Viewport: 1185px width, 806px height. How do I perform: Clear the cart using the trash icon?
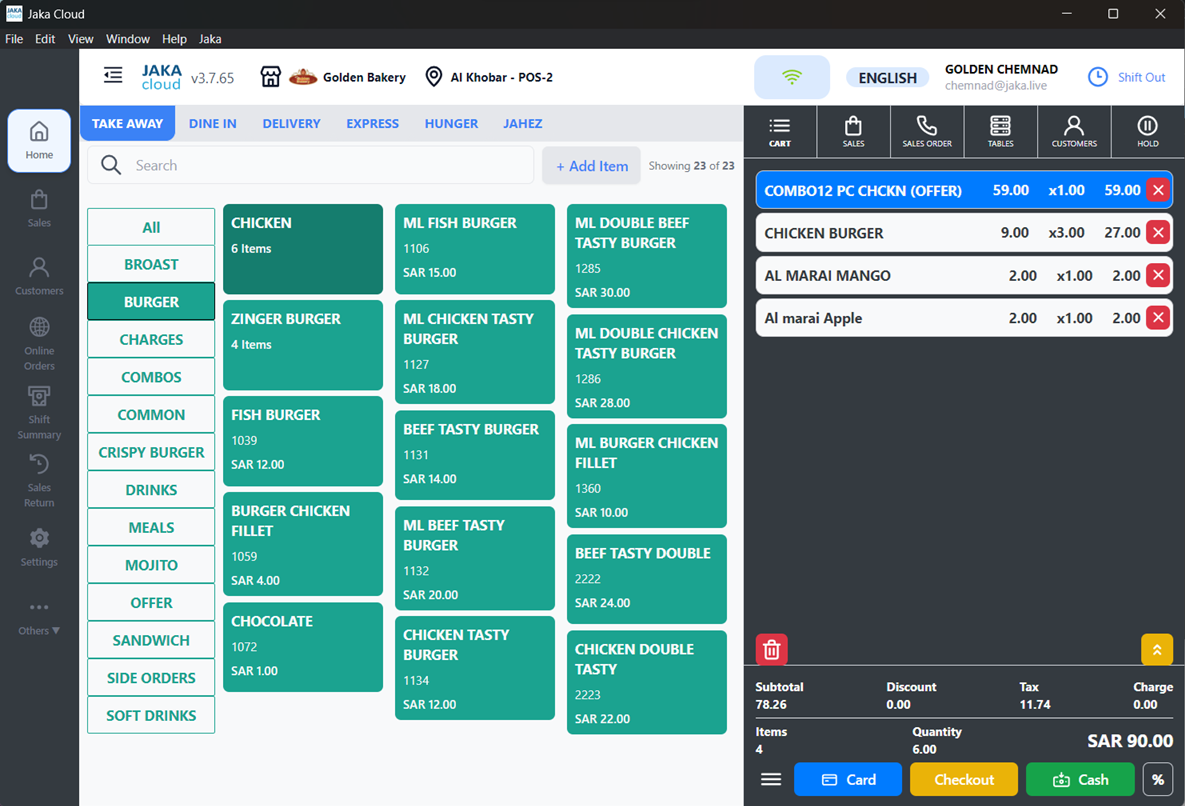tap(771, 649)
